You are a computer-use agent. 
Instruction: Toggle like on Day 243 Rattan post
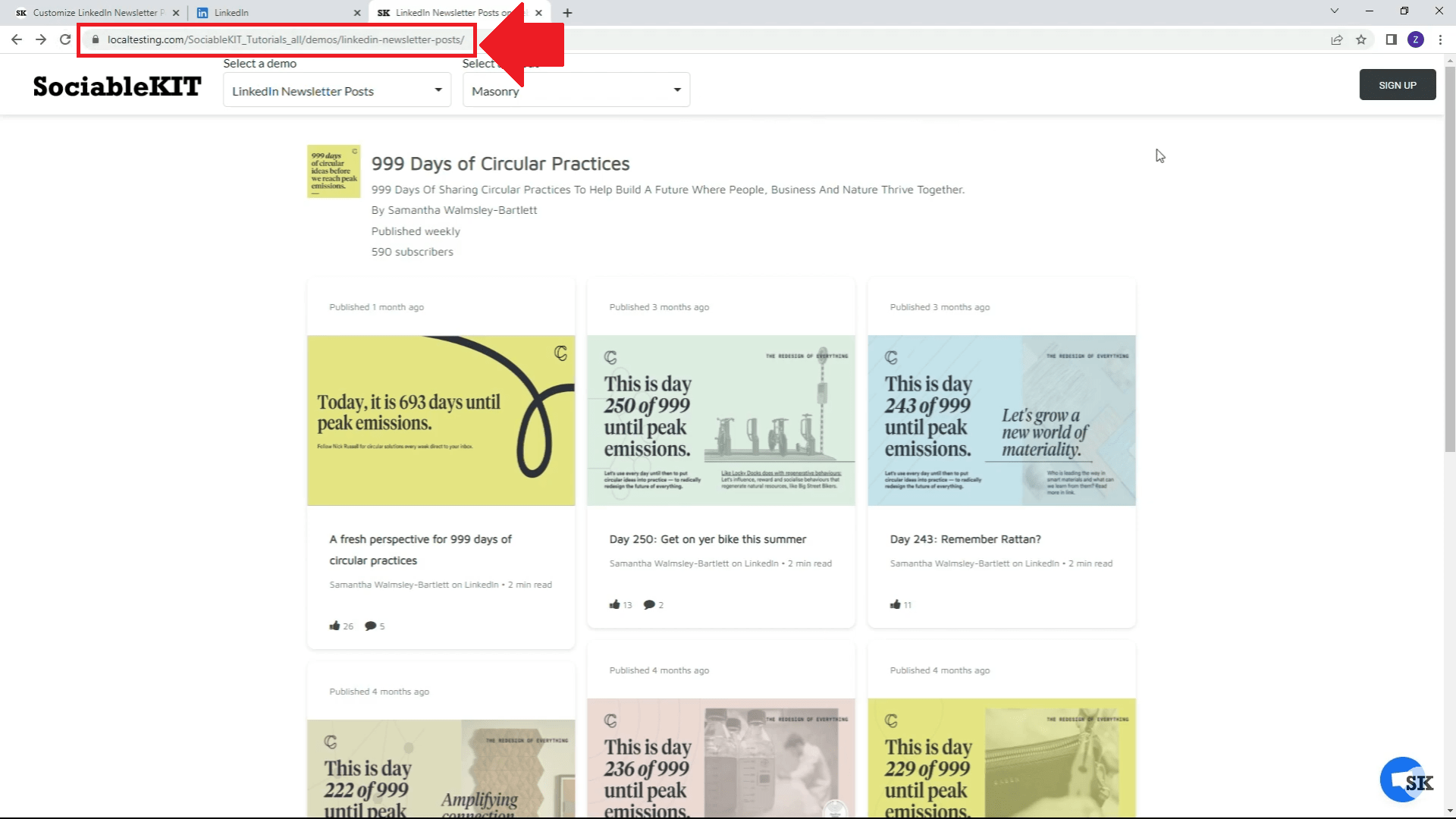click(x=896, y=604)
